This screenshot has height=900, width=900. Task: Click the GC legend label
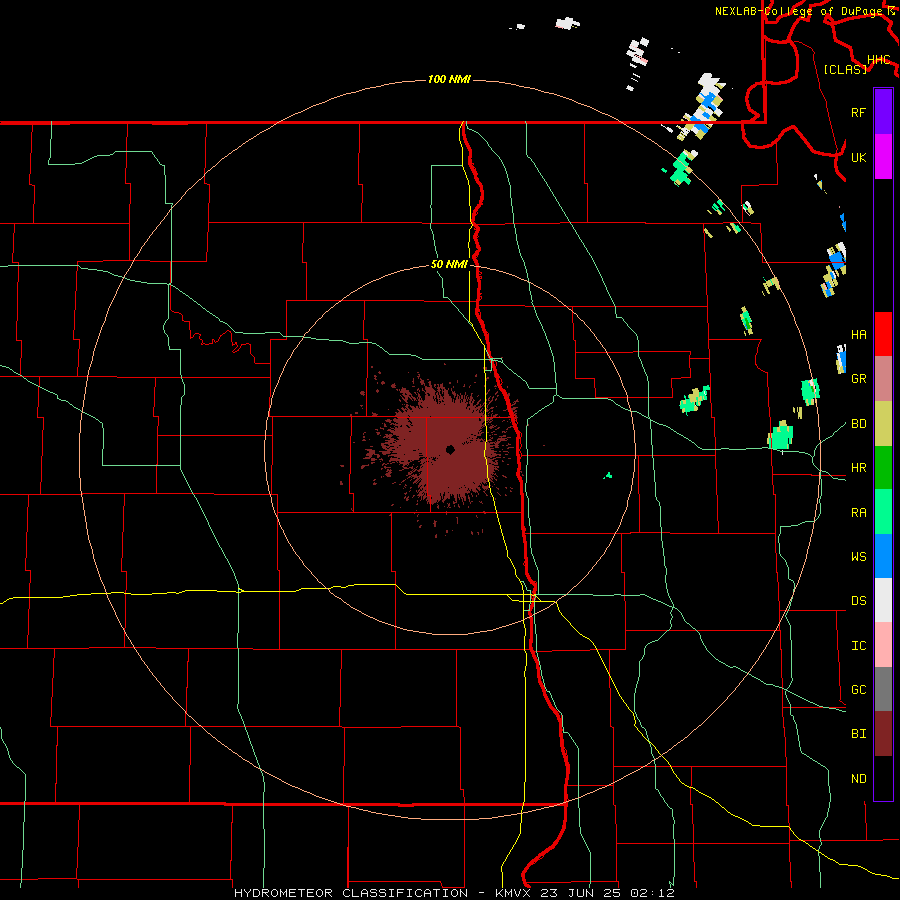(858, 690)
